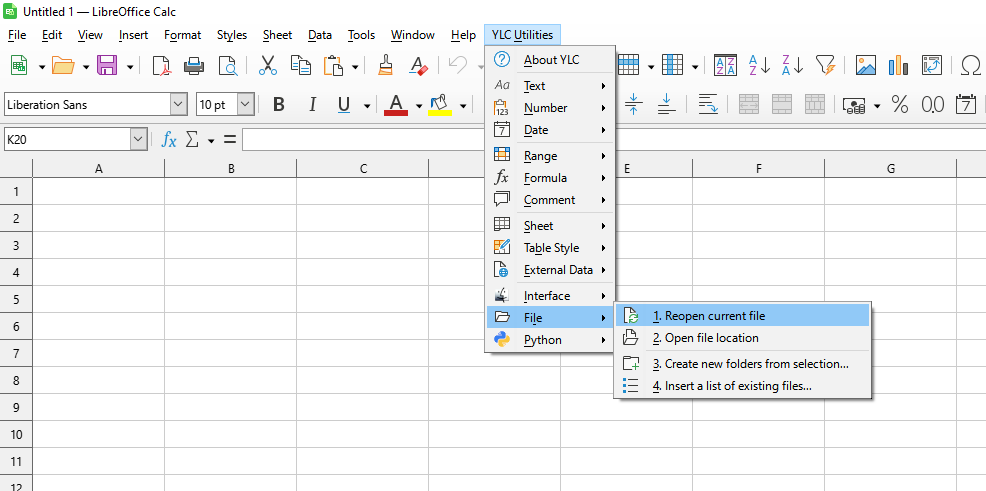Screen dimensions: 986x491
Task: Open the Name Box dropdown arrow
Action: coord(138,140)
